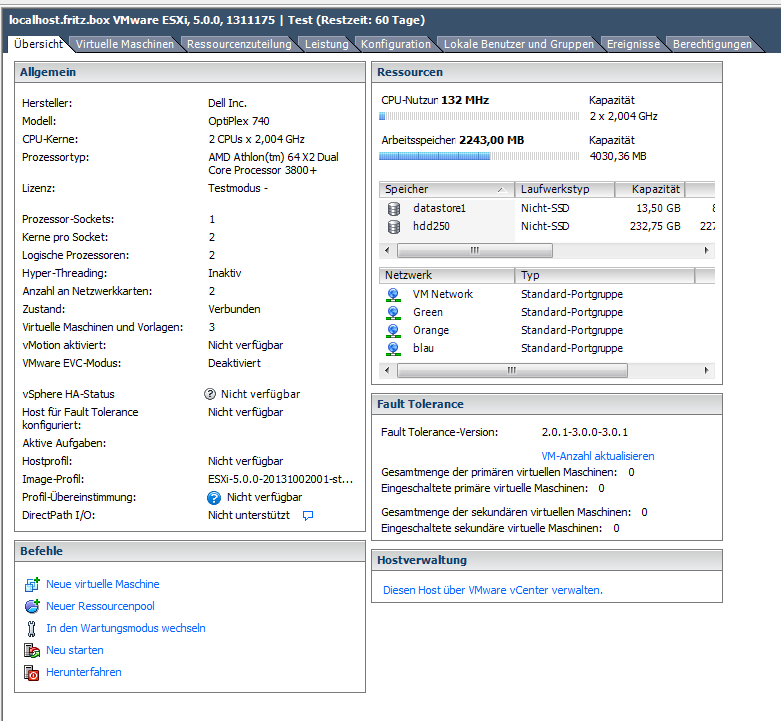Image resolution: width=781 pixels, height=721 pixels.
Task: Open the DirectPath I/O info bubble
Action: (x=308, y=515)
